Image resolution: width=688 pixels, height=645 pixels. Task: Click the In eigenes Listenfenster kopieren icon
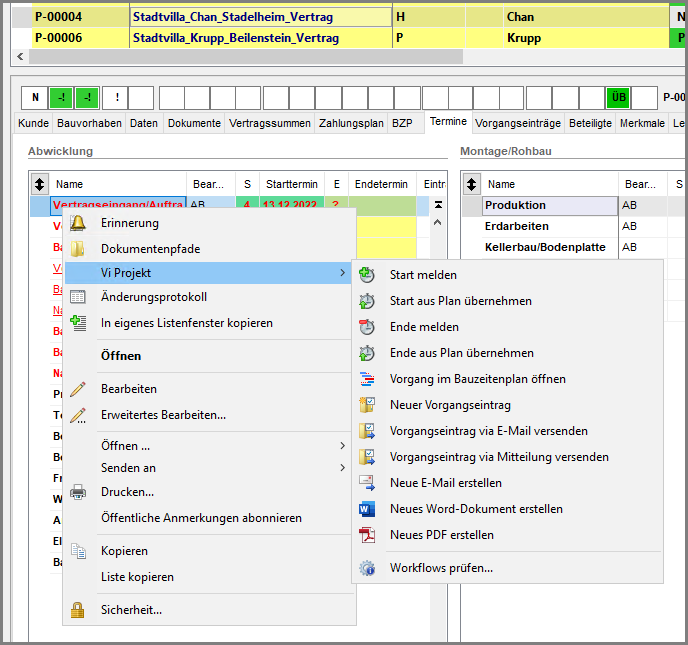coord(78,323)
